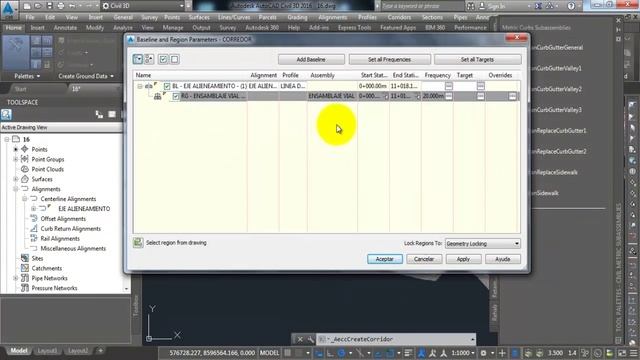
Task: Expand the Pipe Networks node
Action: point(16,278)
